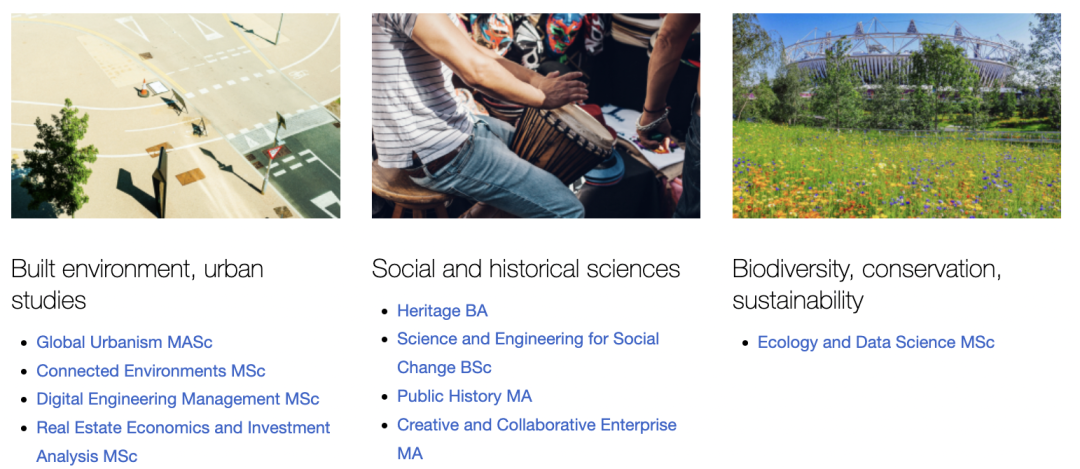This screenshot has width=1080, height=469.
Task: Click the 'Change BSc' wrapped link text
Action: pyautogui.click(x=444, y=368)
